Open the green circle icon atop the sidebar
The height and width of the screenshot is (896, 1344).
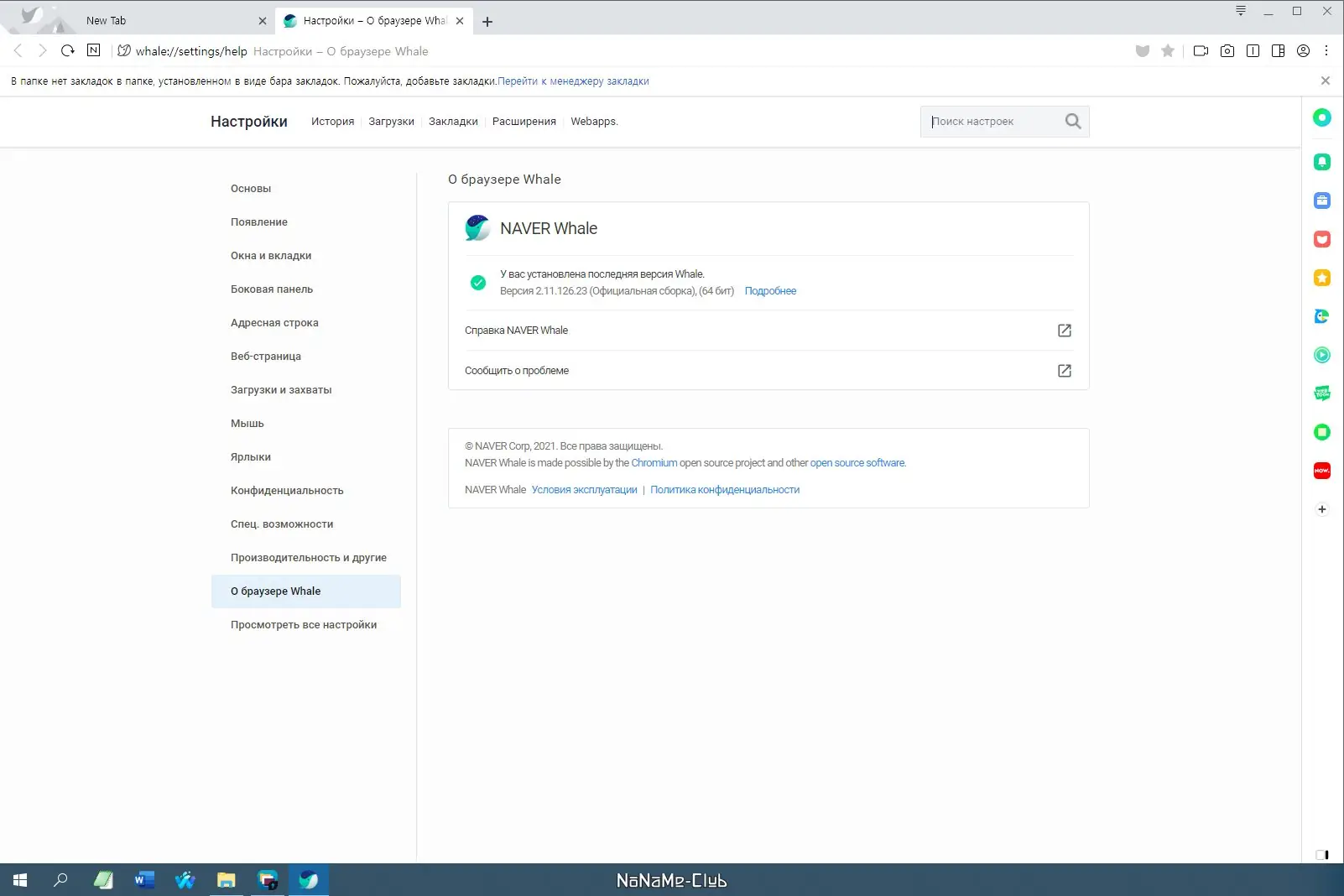[x=1322, y=117]
